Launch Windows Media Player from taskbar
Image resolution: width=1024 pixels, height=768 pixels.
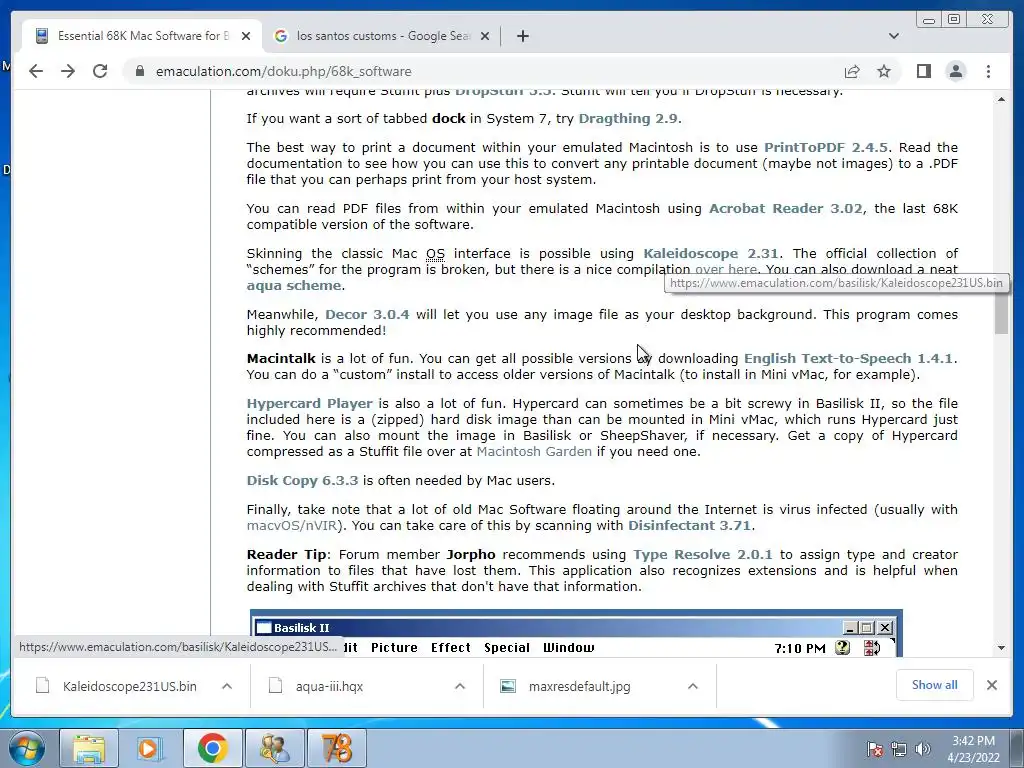click(150, 748)
